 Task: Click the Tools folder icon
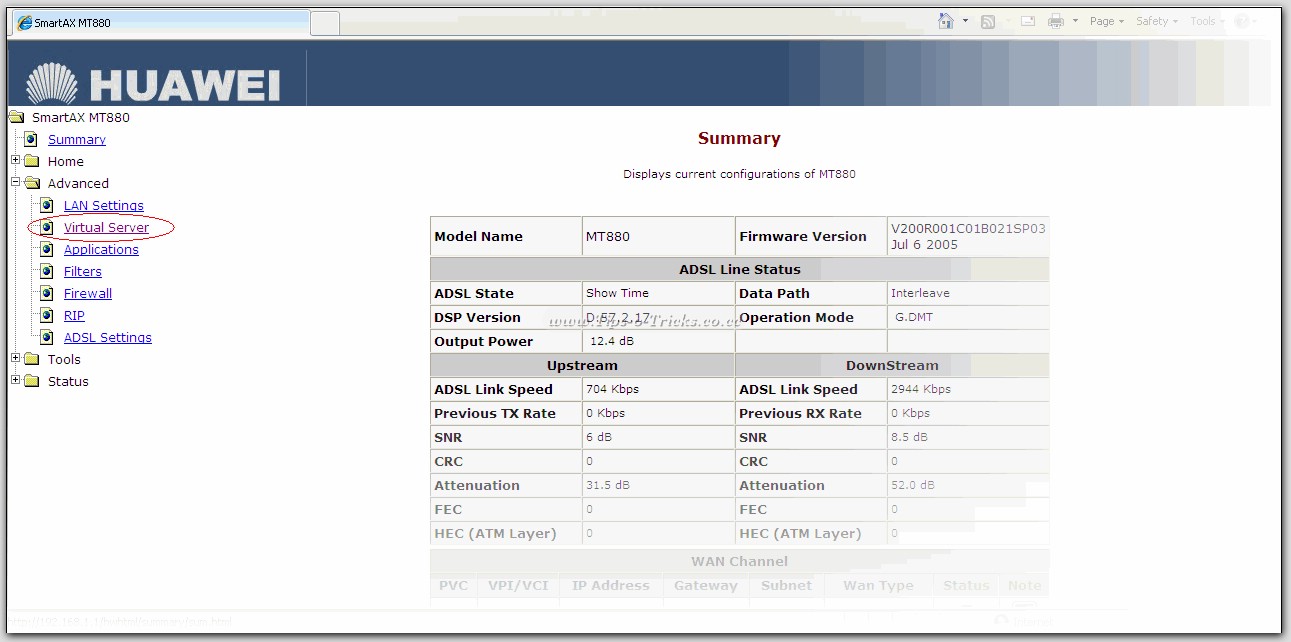tap(32, 359)
